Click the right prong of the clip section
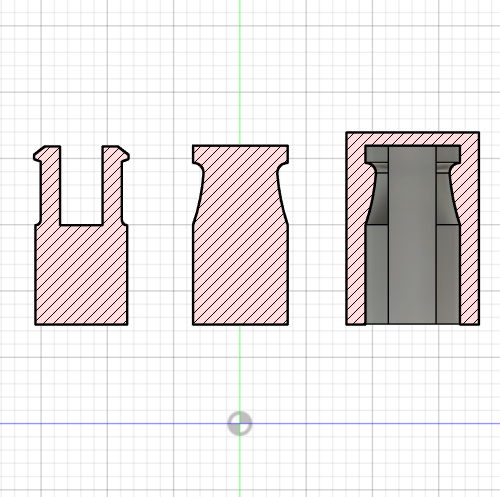Image resolution: width=500 pixels, height=497 pixels. coord(114,185)
